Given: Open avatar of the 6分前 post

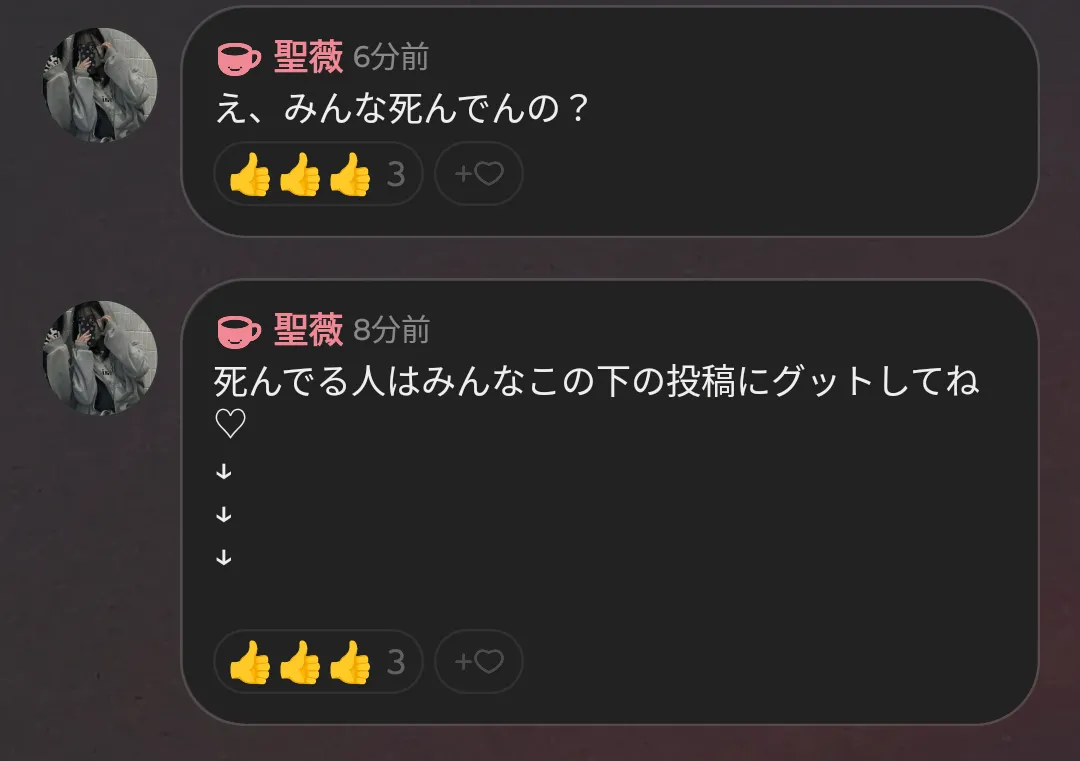Looking at the screenshot, I should click(101, 85).
